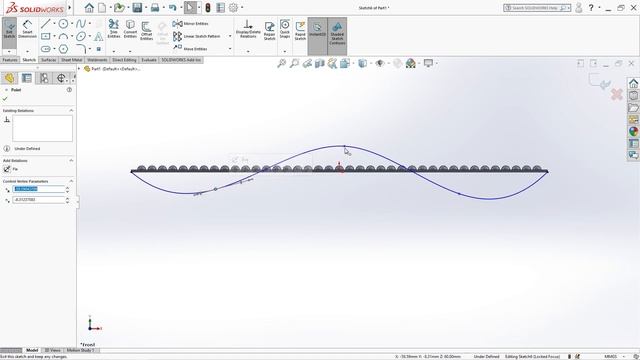
Task: Select the Smart Dimension tool
Action: (x=27, y=30)
